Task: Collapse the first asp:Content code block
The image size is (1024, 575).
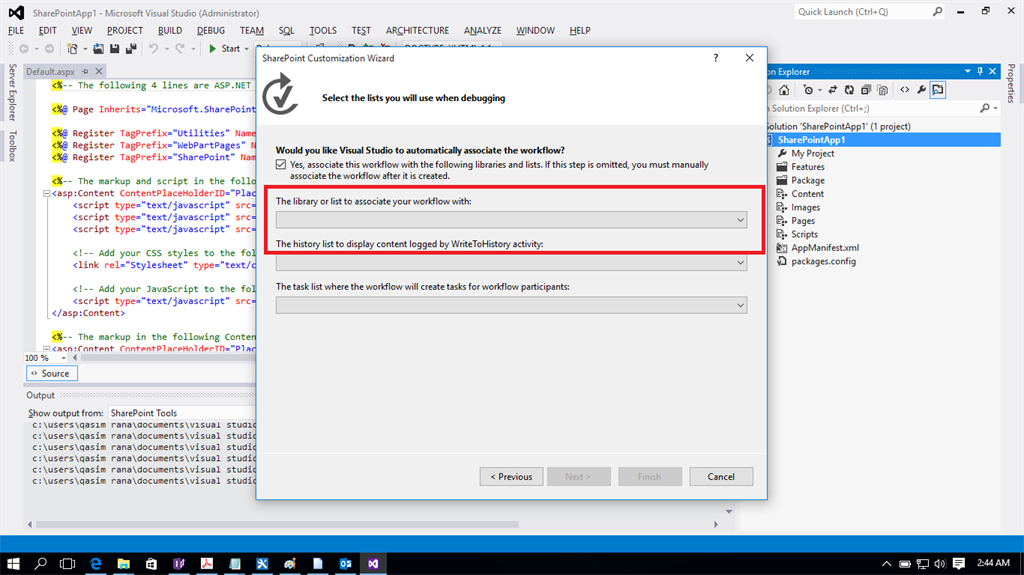Action: click(x=46, y=193)
